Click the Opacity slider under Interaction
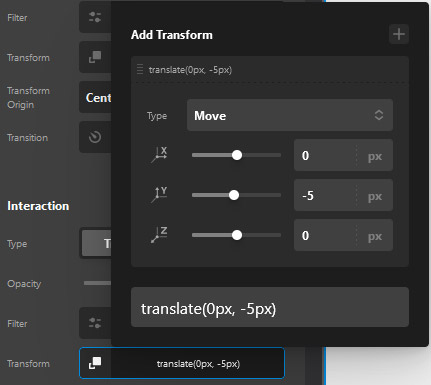 click(97, 283)
